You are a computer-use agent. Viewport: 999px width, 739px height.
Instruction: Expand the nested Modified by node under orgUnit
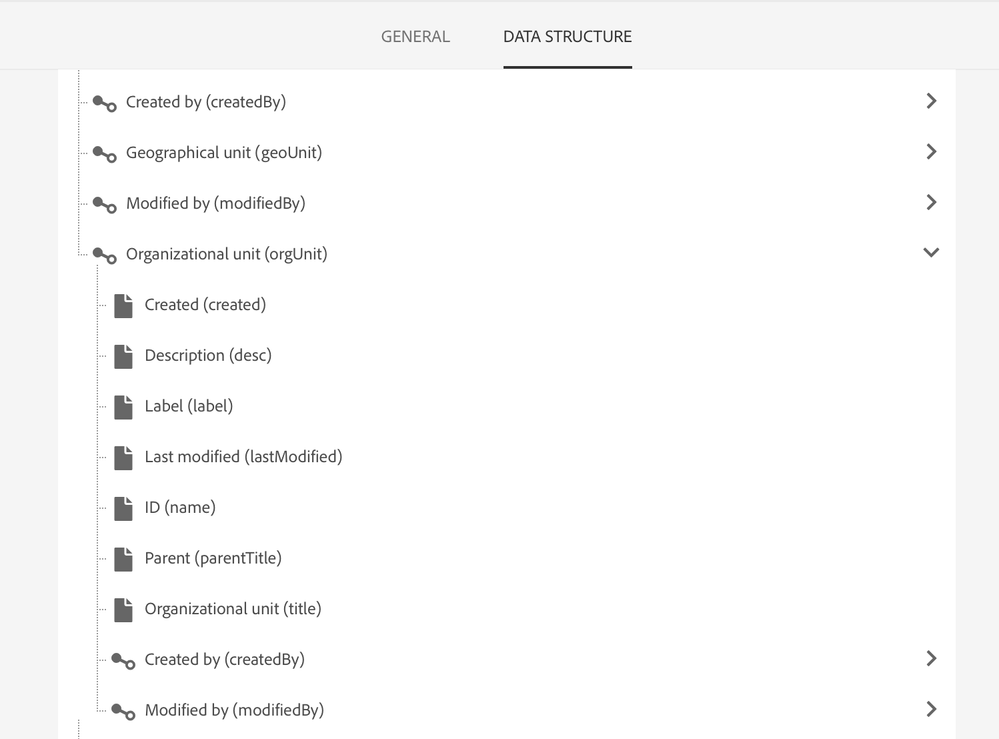931,709
